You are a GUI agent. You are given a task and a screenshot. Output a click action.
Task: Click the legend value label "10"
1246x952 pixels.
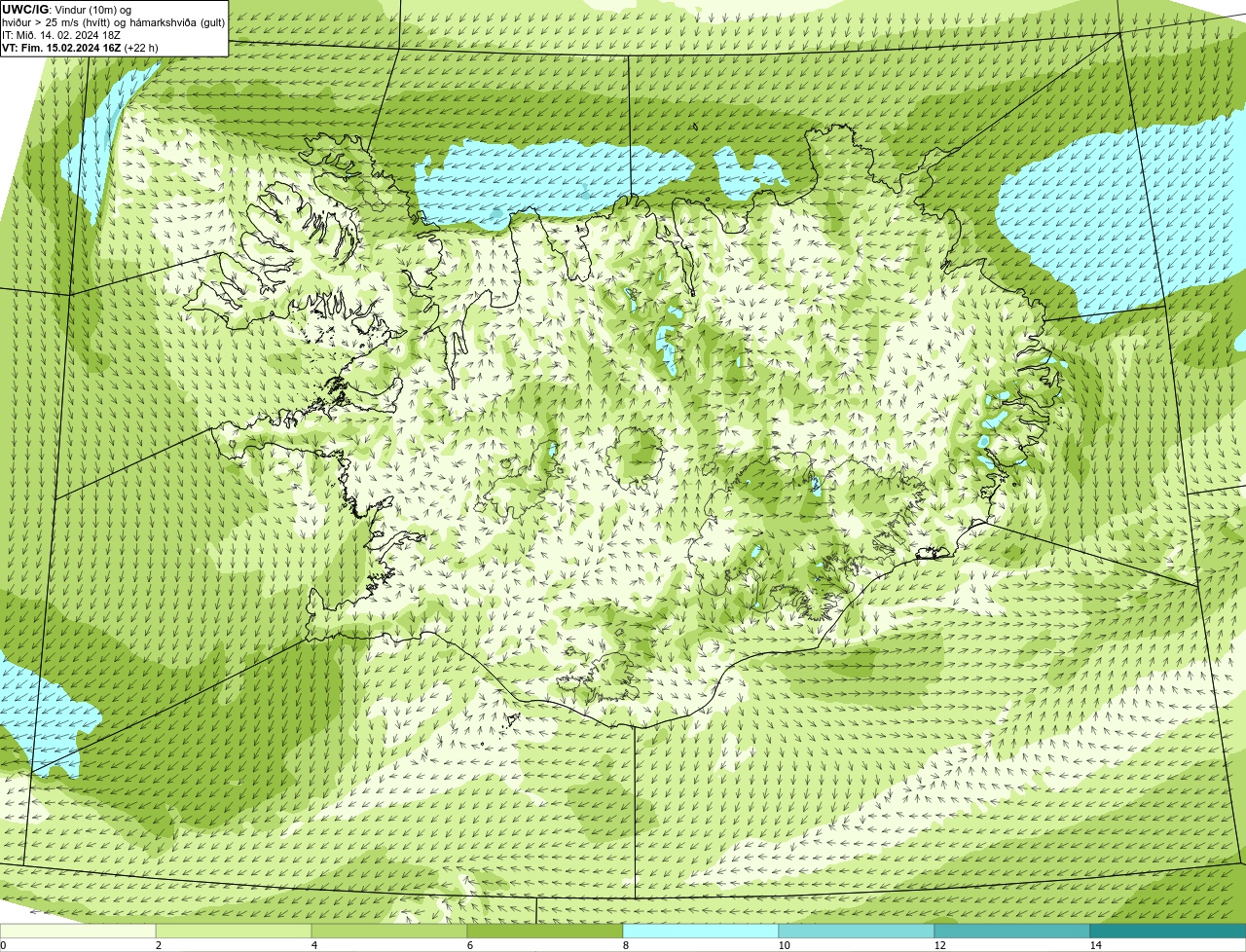(x=784, y=945)
